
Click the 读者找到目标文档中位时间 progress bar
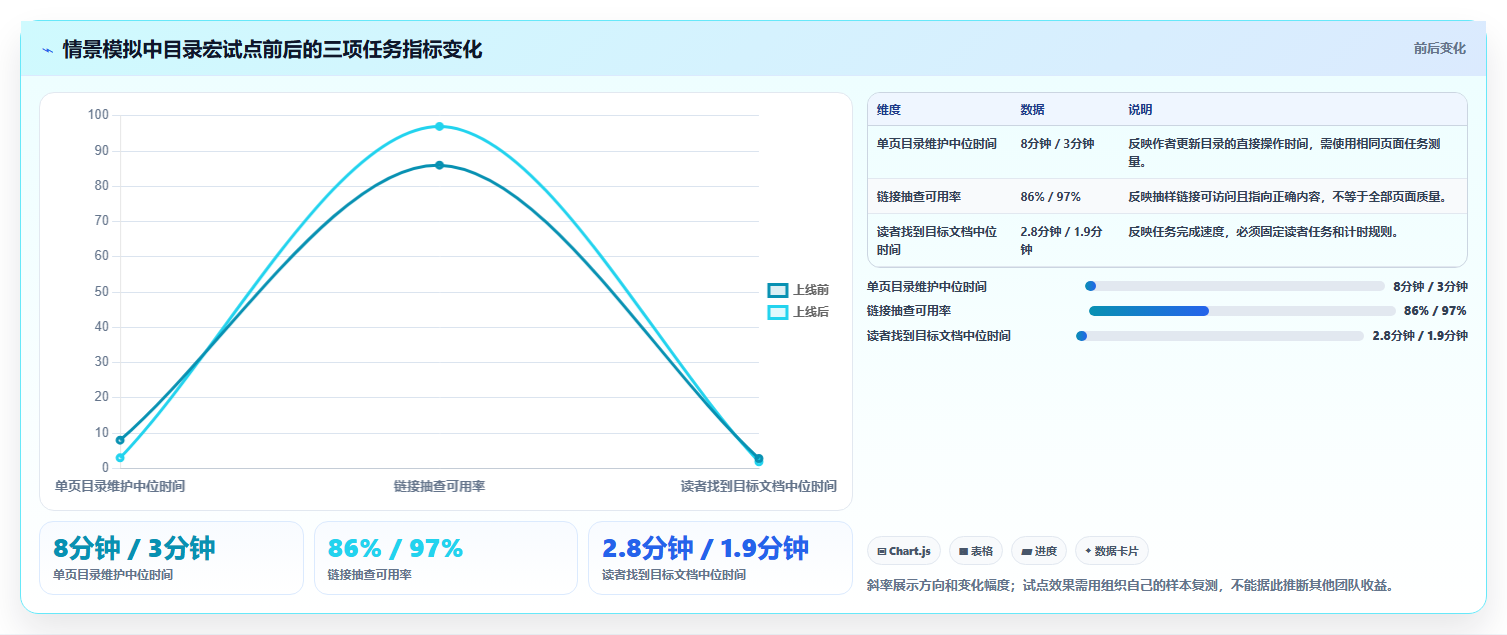click(1220, 336)
